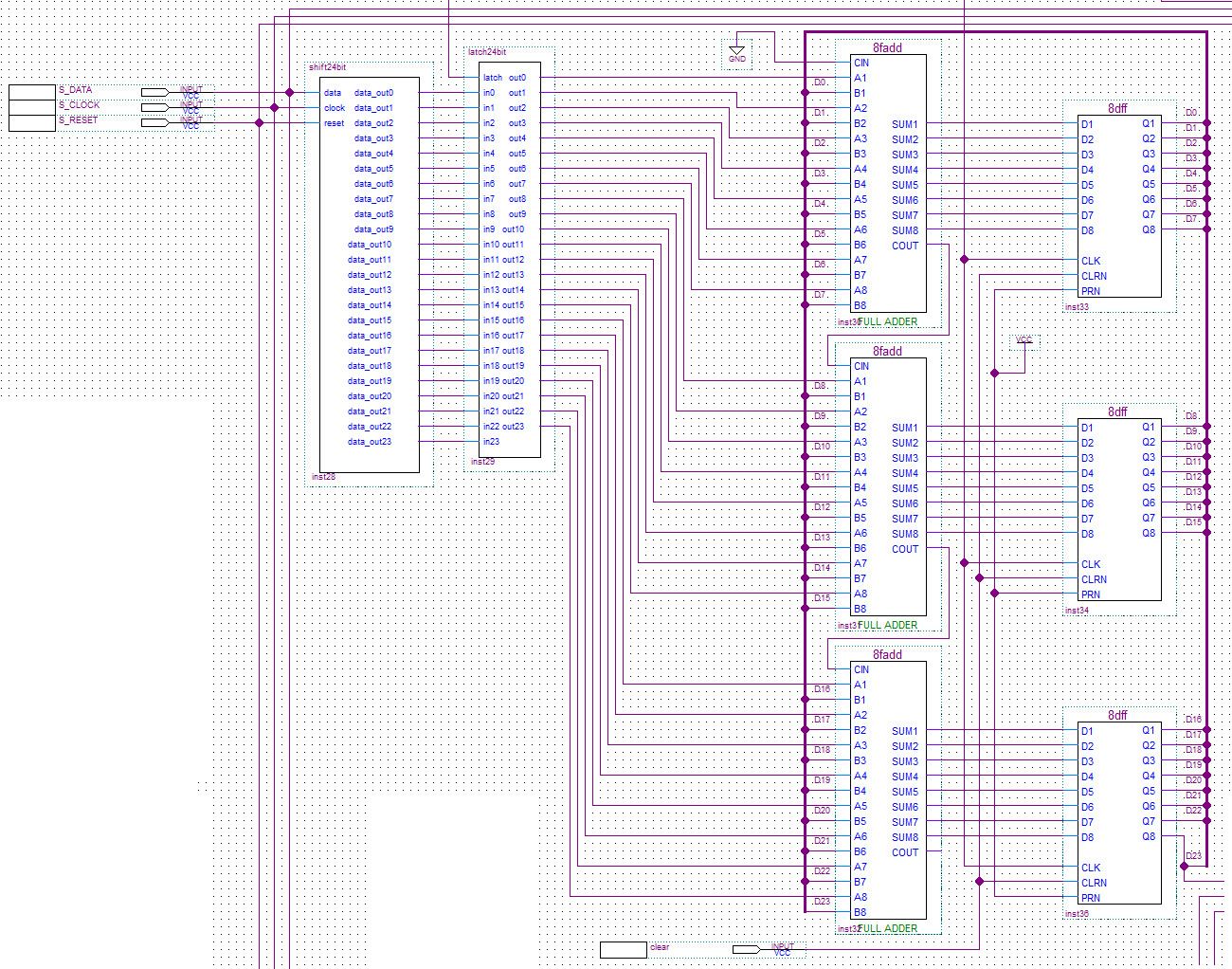Click the CLRN pin on inst36
The width and height of the screenshot is (1232, 969).
(x=1094, y=883)
